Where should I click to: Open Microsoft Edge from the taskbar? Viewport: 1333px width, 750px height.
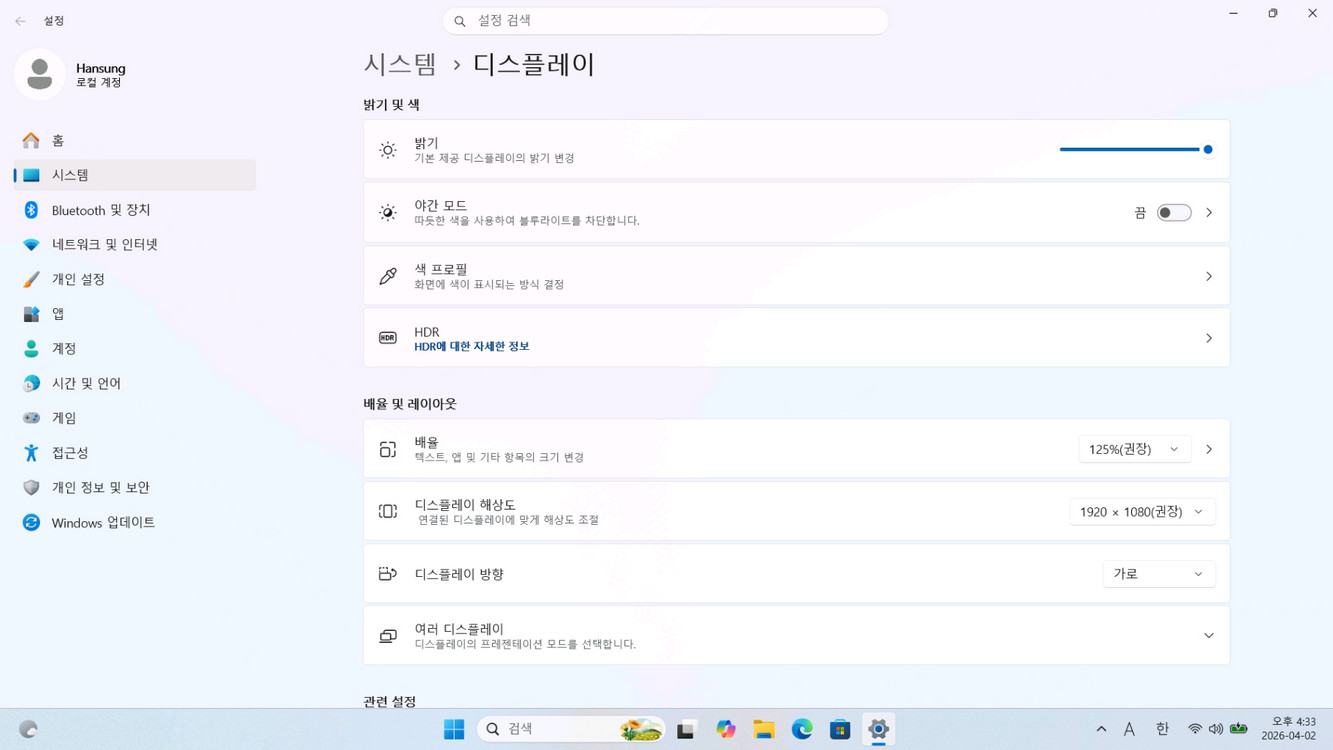coord(801,729)
